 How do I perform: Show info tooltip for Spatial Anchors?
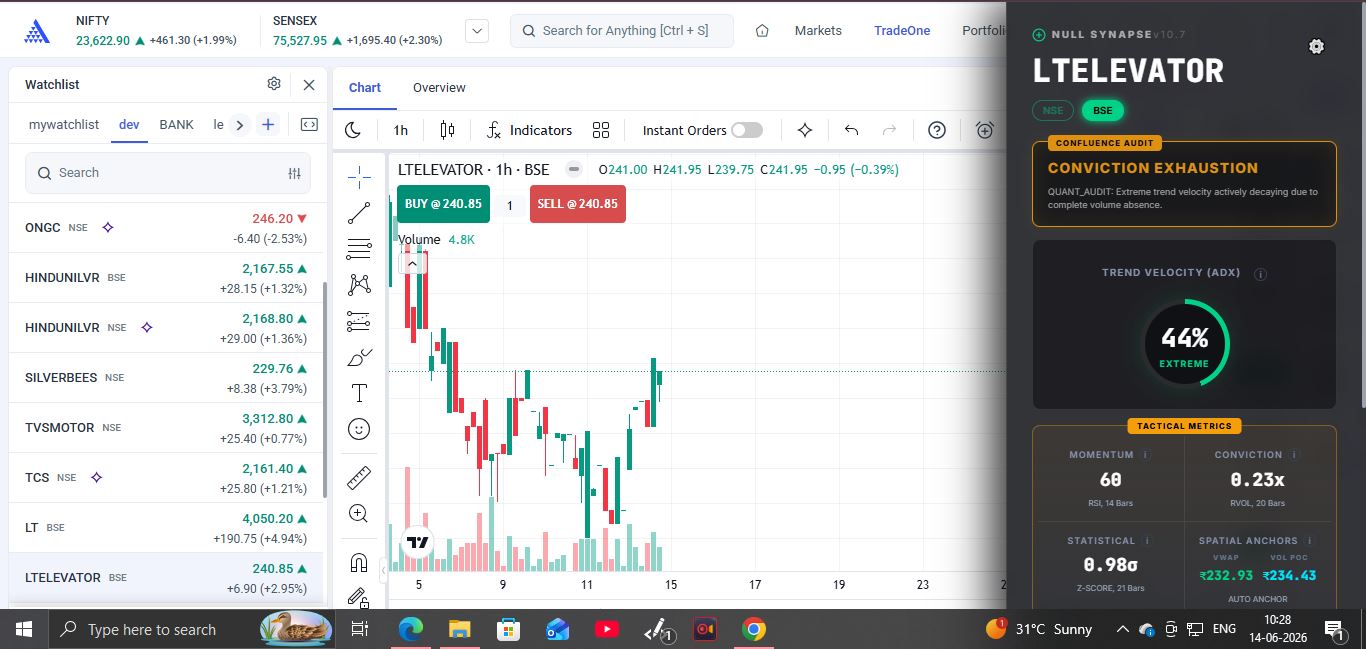(x=1309, y=540)
